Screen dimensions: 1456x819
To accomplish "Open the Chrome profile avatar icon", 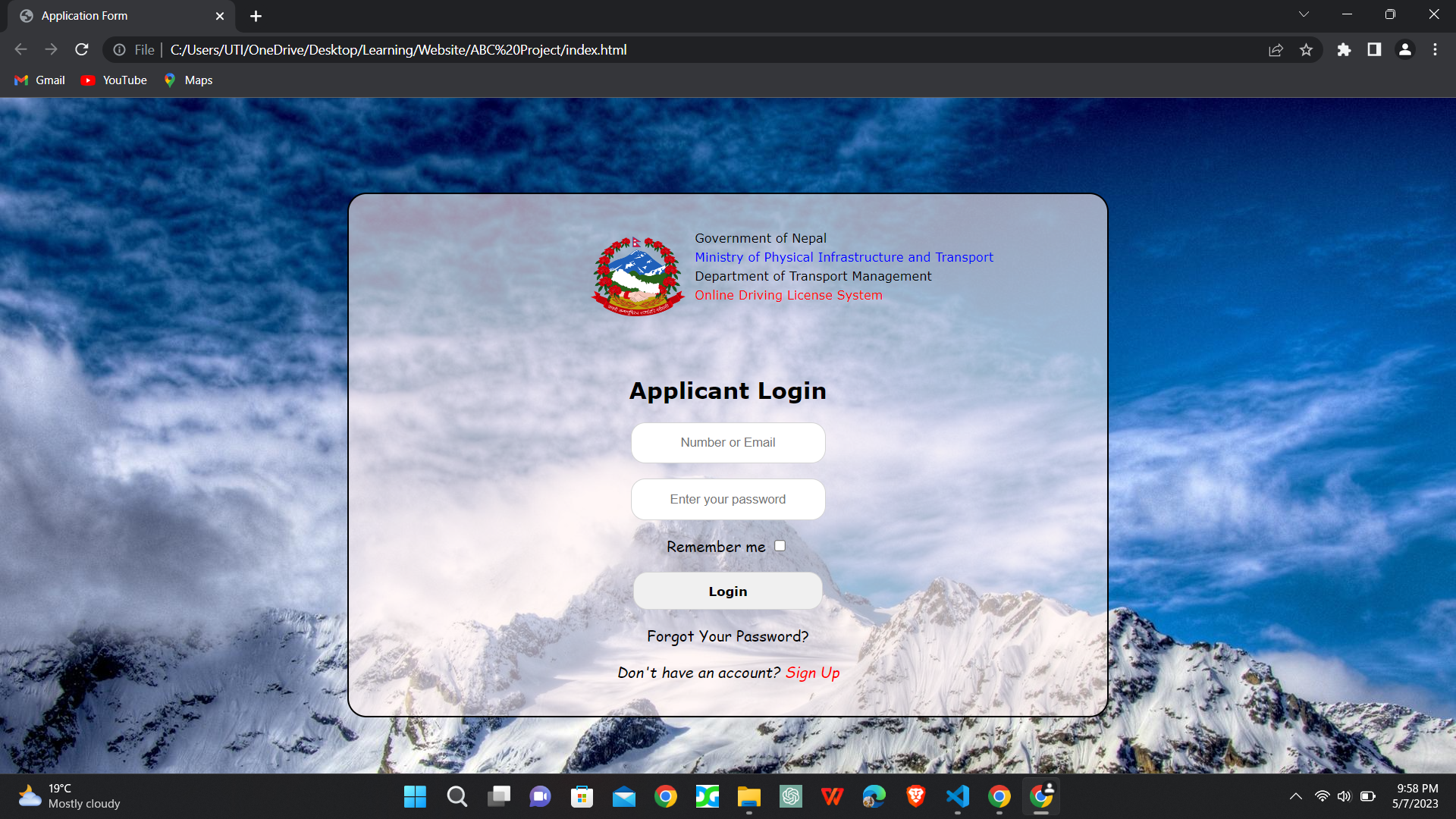I will pyautogui.click(x=1404, y=50).
